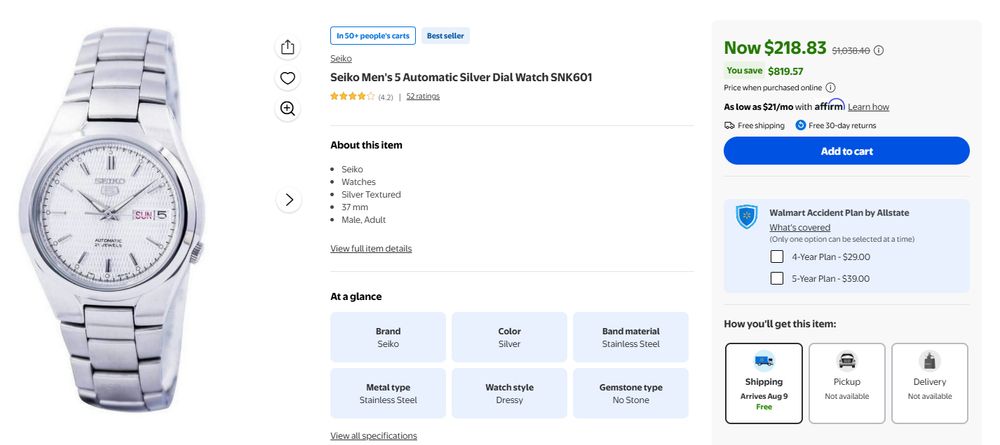Open the Seiko brand link
Screen dimensions: 1000x445
click(x=341, y=59)
